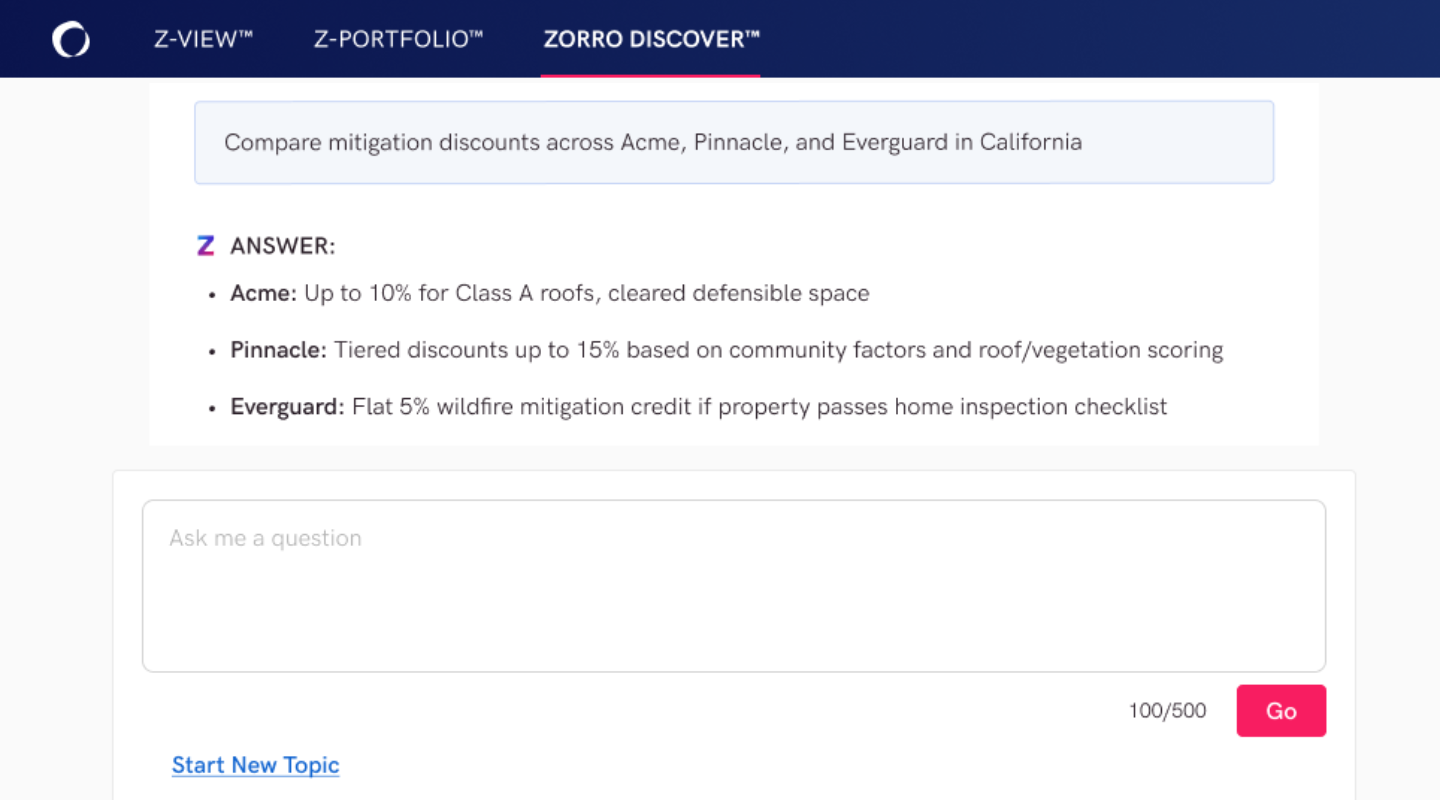Click the circular Zorro logo icon
The height and width of the screenshot is (800, 1440).
pyautogui.click(x=71, y=40)
